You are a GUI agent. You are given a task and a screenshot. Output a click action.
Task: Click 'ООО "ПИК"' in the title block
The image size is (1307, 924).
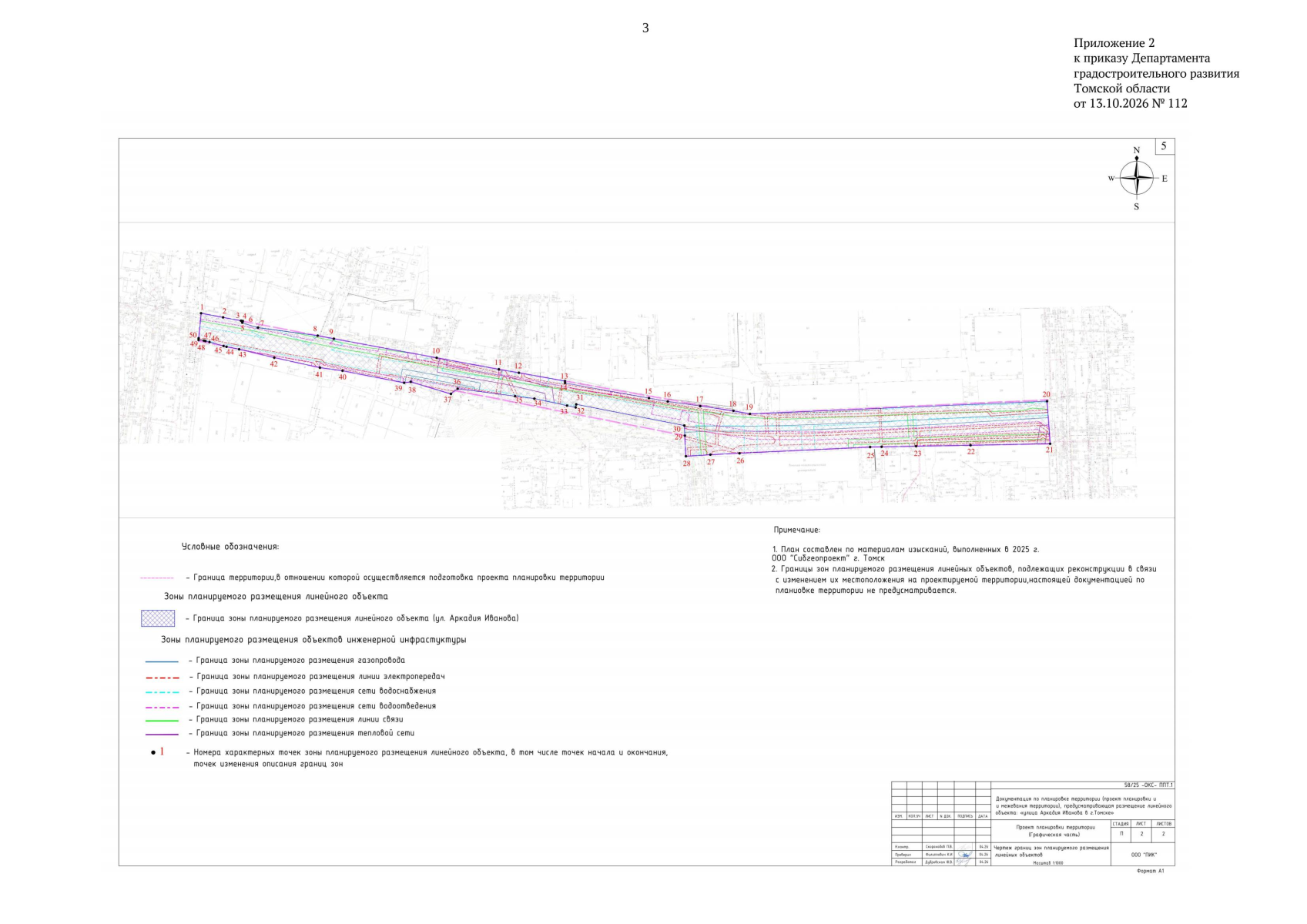pyautogui.click(x=1143, y=855)
